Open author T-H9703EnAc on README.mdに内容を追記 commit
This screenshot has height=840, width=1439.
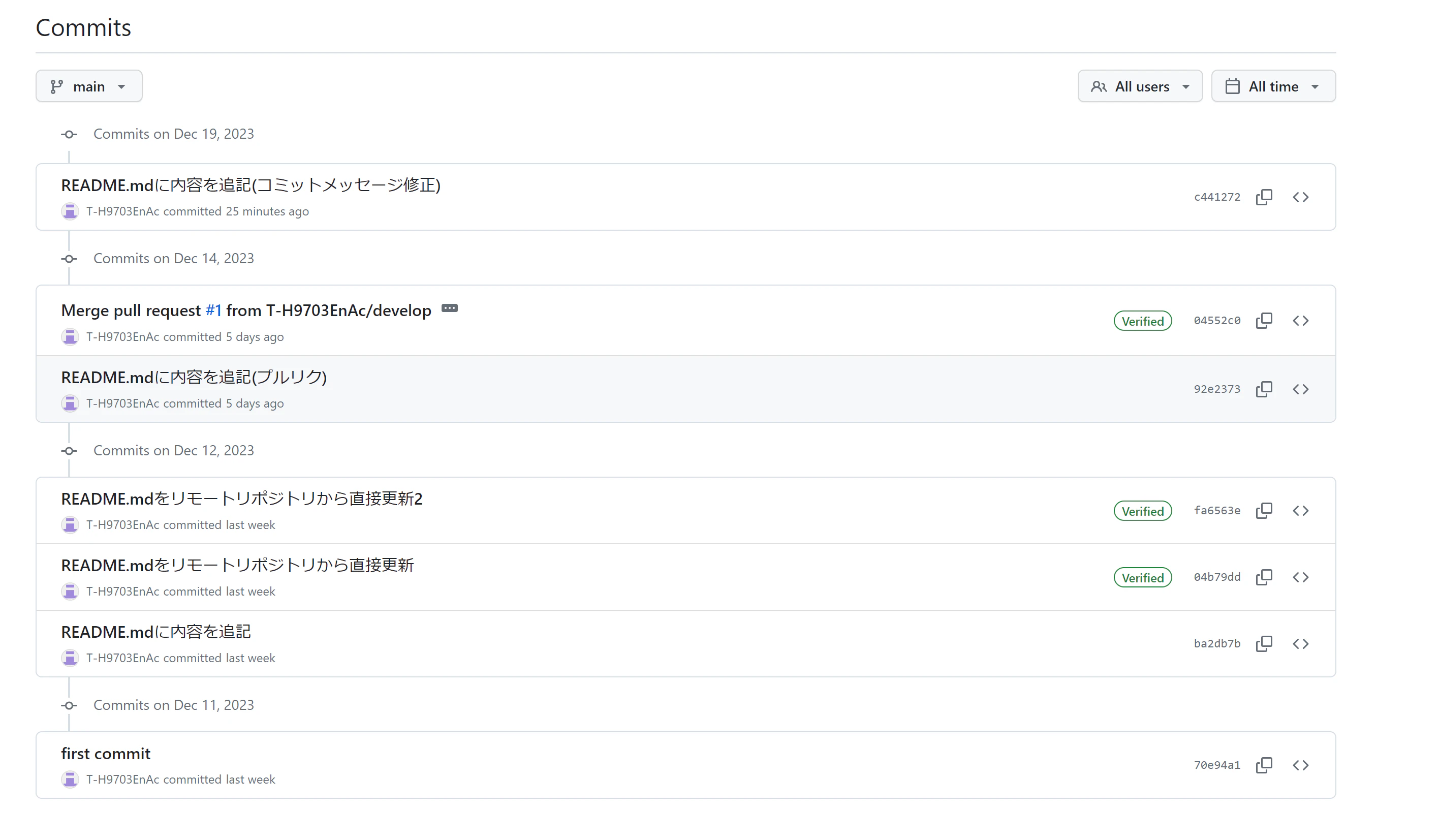click(122, 658)
